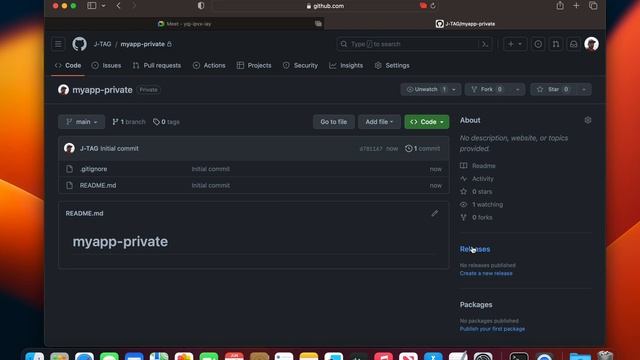Open a new Safari tab with plus icon
The height and width of the screenshot is (360, 640).
[576, 6]
